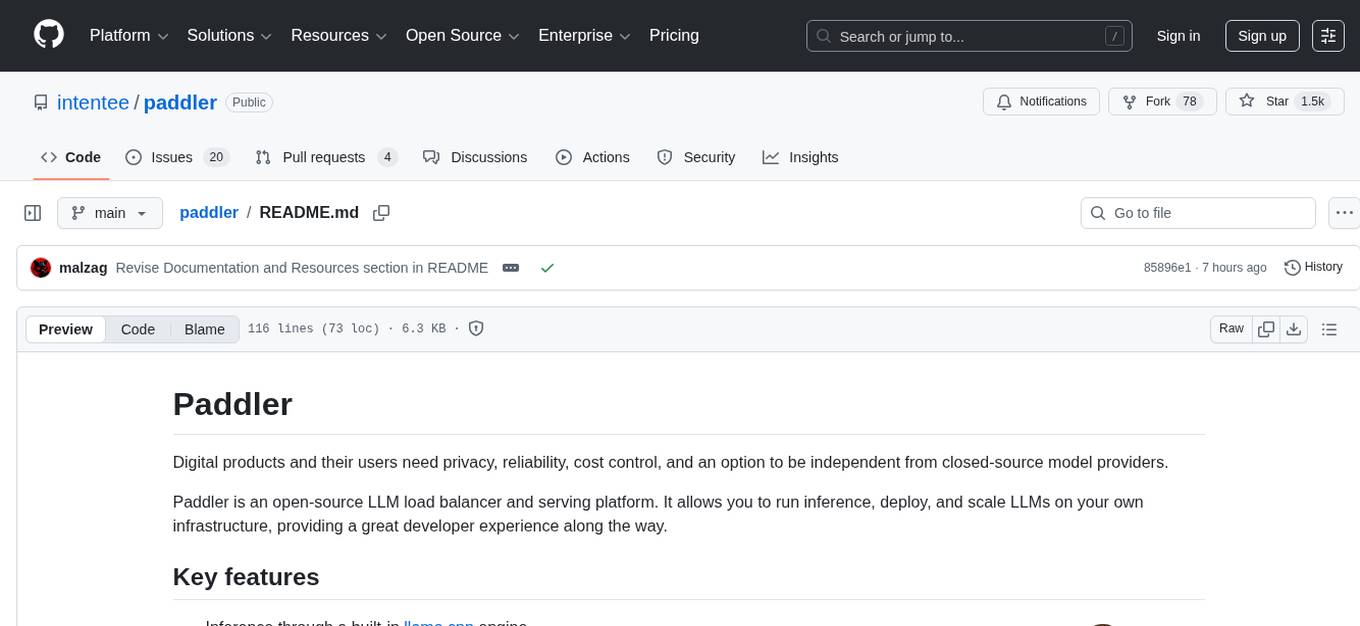The image size is (1360, 626).
Task: Focus the Go to file field
Action: [x=1198, y=213]
